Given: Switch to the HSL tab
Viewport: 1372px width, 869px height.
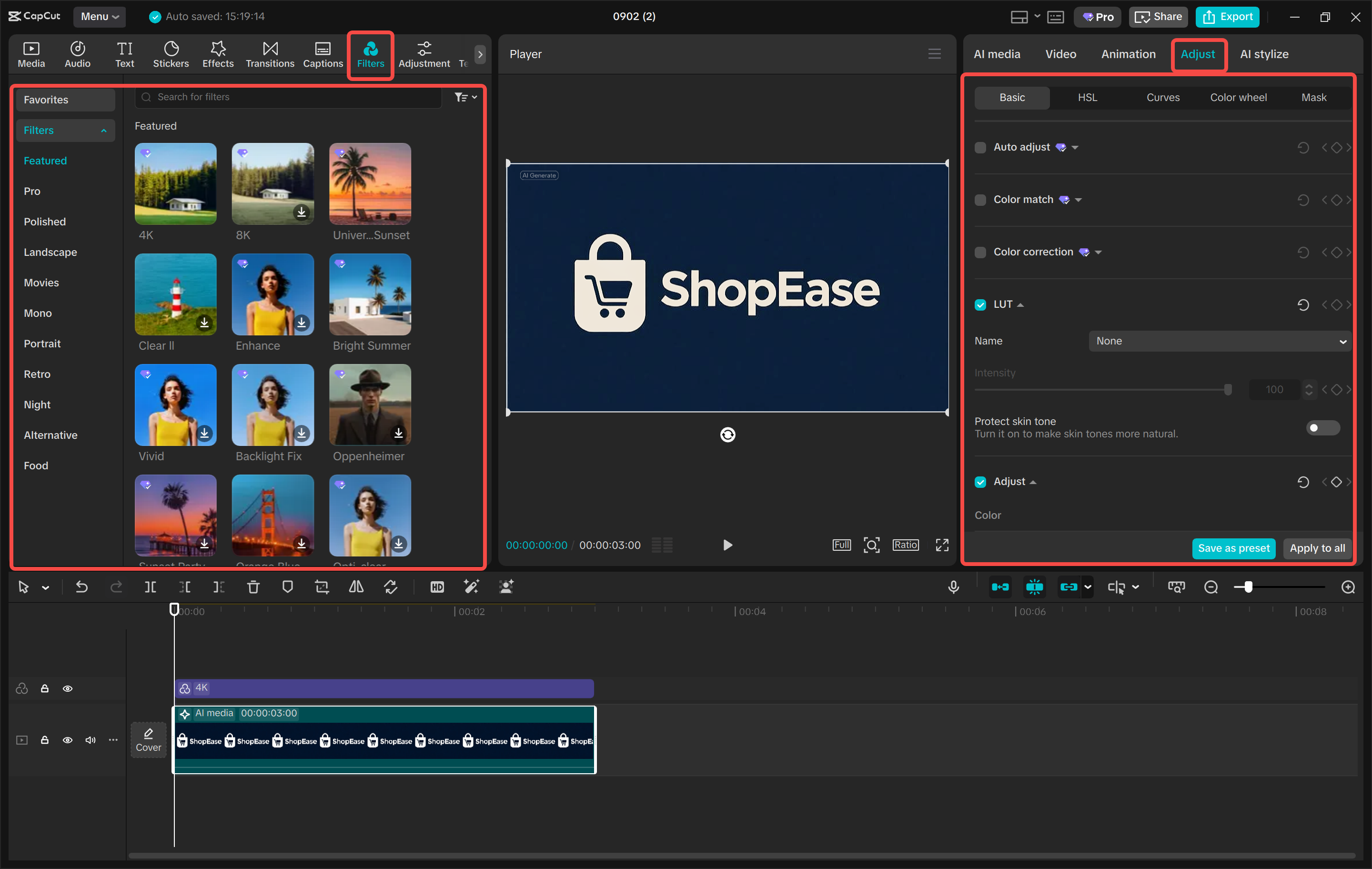Looking at the screenshot, I should coord(1087,97).
